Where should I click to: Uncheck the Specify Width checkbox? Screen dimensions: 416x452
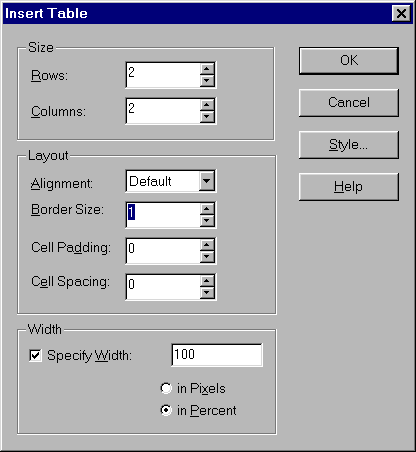coord(35,355)
